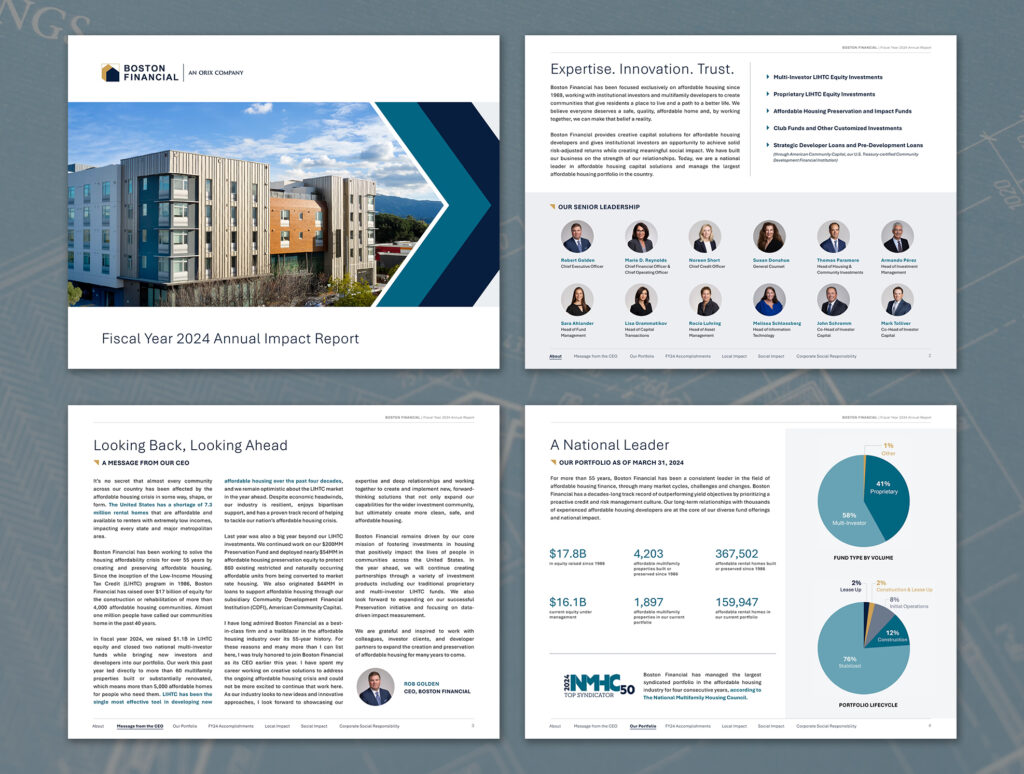The height and width of the screenshot is (774, 1024).
Task: Select Sara Ahlander's headshot
Action: coord(577,300)
